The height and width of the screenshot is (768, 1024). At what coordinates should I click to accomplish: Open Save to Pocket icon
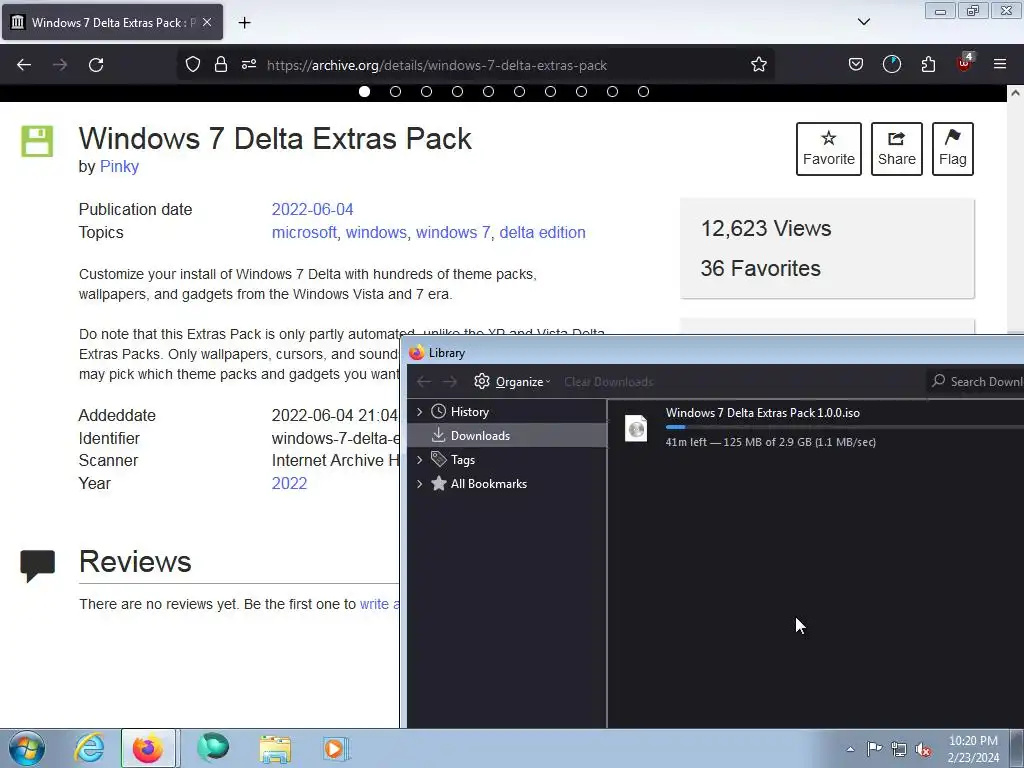(856, 65)
